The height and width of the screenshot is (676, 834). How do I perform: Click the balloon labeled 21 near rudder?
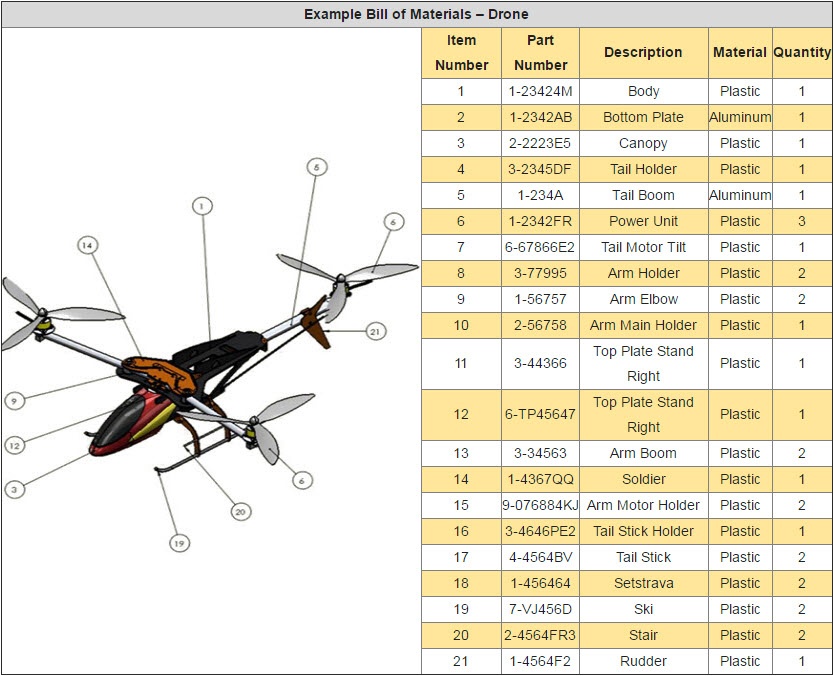click(375, 331)
